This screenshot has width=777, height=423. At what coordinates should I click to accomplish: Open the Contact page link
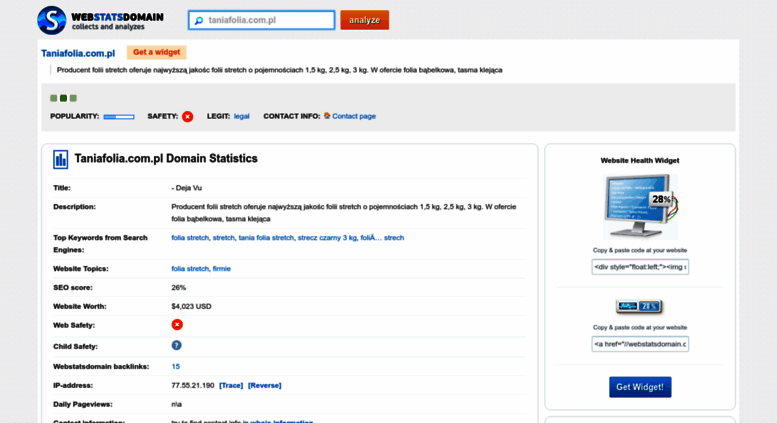(x=354, y=116)
